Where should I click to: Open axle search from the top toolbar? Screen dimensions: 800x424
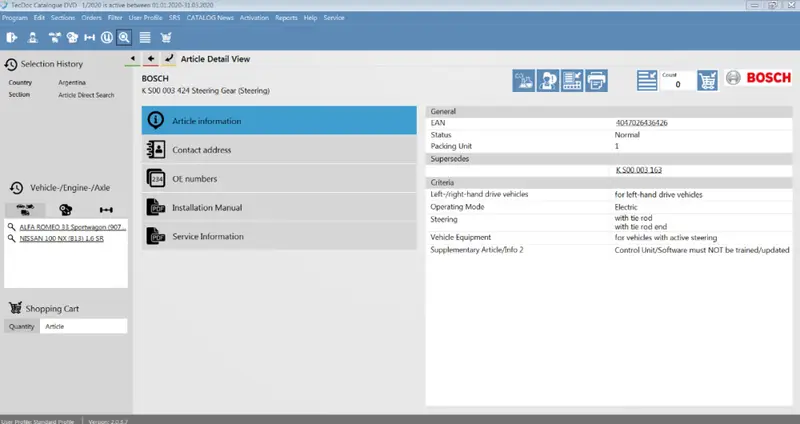[89, 37]
